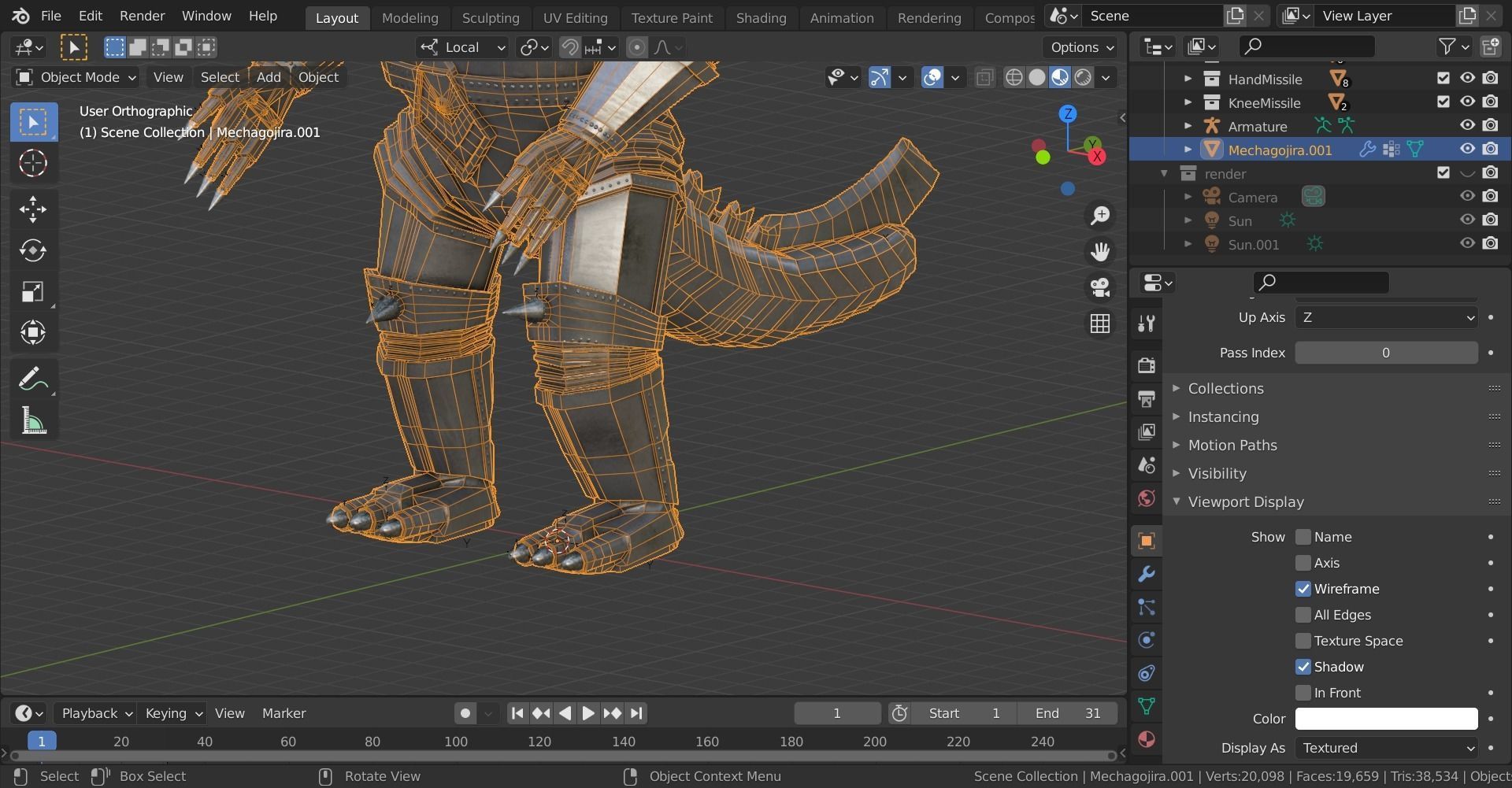The height and width of the screenshot is (788, 1512).
Task: Open the World properties tab
Action: click(x=1147, y=498)
